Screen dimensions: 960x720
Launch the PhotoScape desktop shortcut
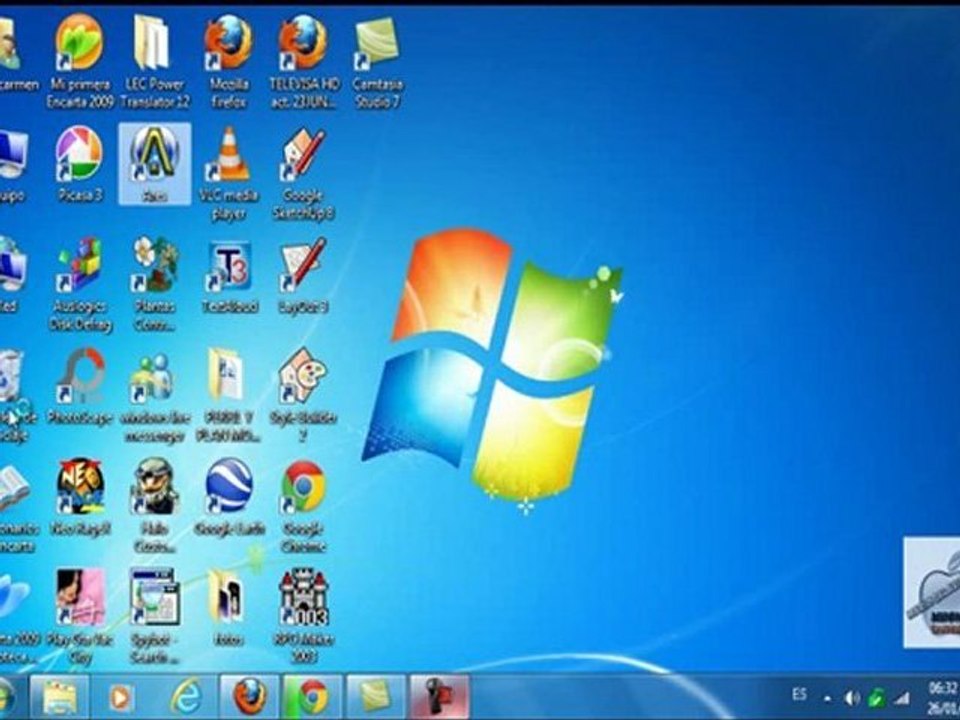click(80, 386)
